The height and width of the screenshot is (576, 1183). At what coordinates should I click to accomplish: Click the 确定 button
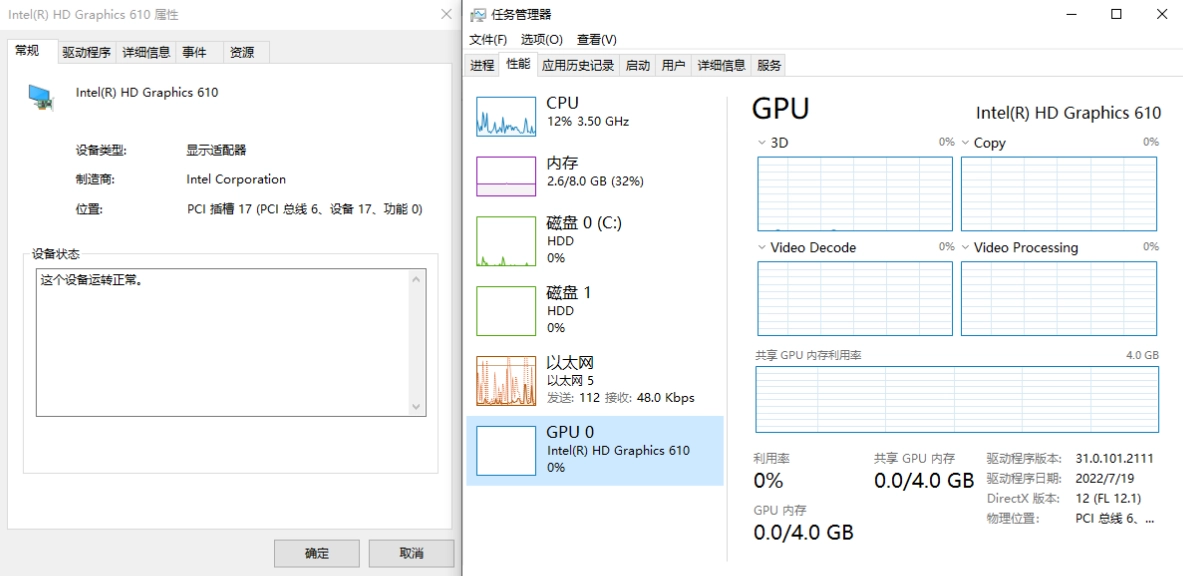click(316, 553)
